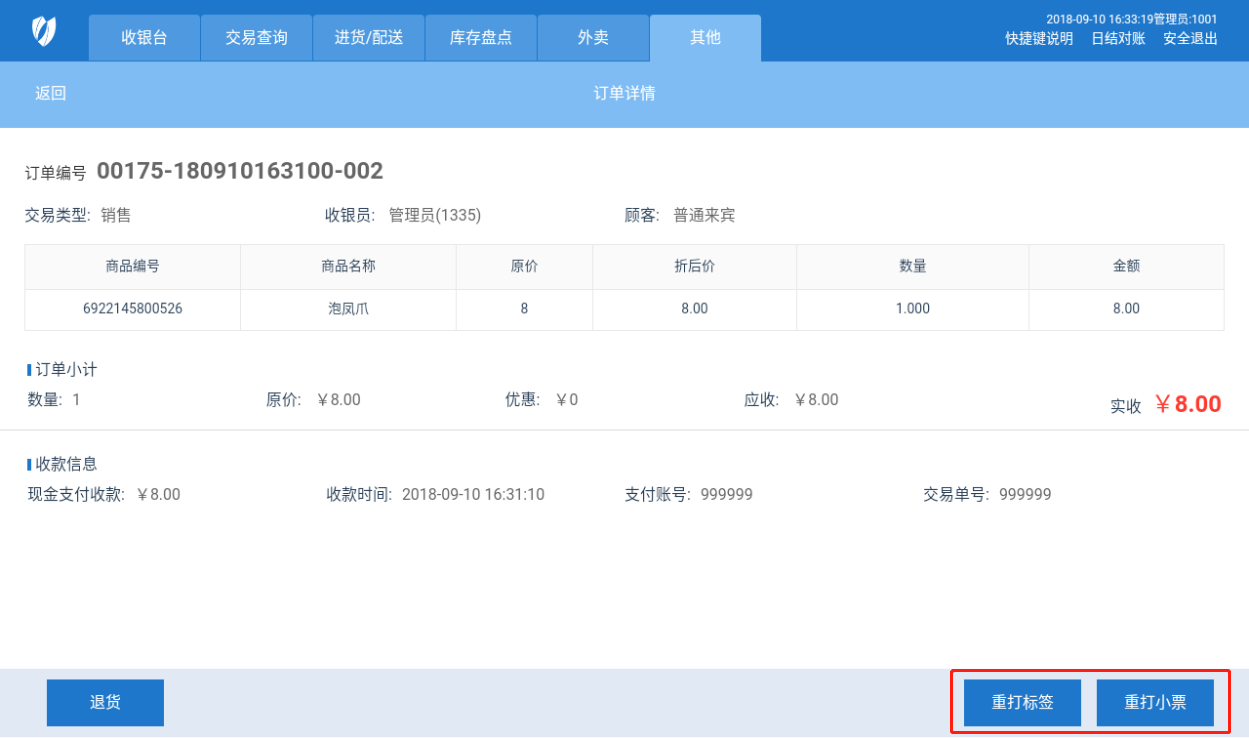
Task: Select the order number 00175-180910163100-002
Action: coord(240,171)
